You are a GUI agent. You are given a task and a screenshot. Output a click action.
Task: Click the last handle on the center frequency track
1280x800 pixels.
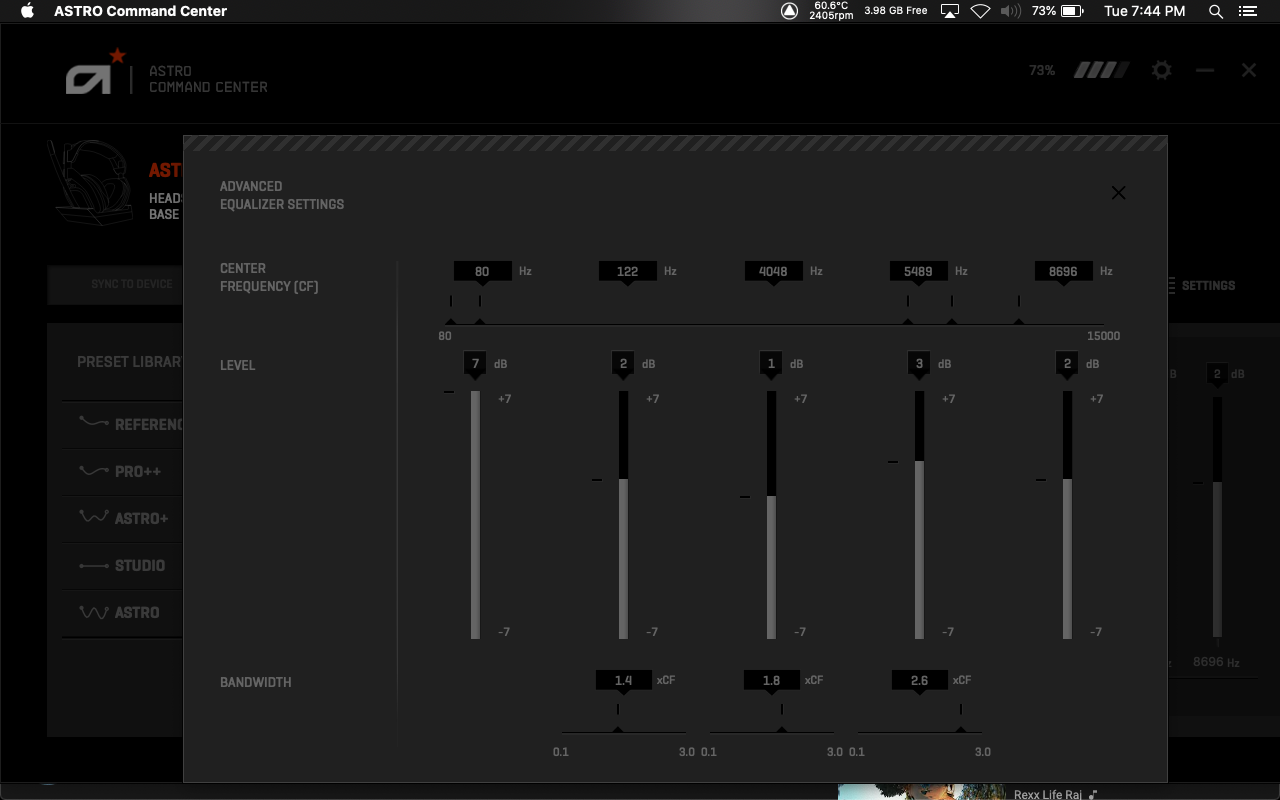1019,321
